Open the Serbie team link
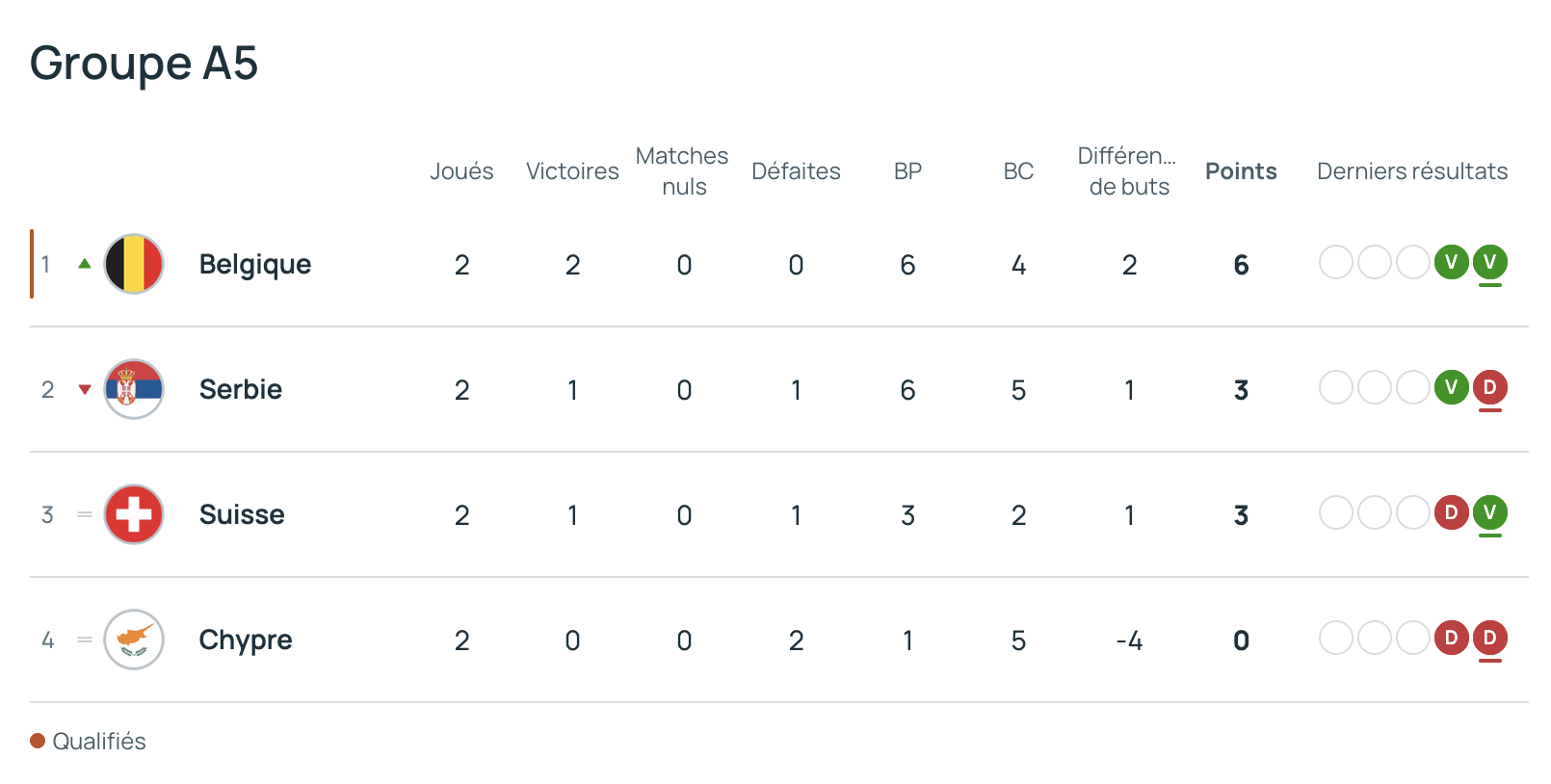Image resolution: width=1551 pixels, height=784 pixels. pos(241,389)
